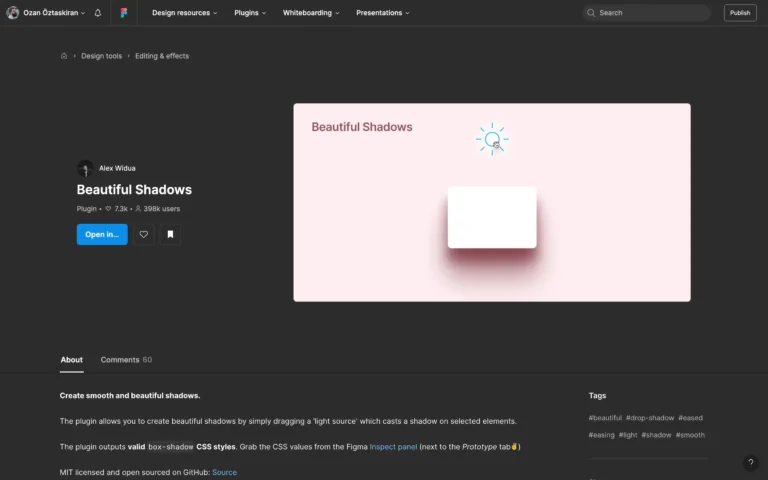Screen dimensions: 768x480
Task: Open Ozan Öztaskiran account menu
Action: (x=46, y=13)
